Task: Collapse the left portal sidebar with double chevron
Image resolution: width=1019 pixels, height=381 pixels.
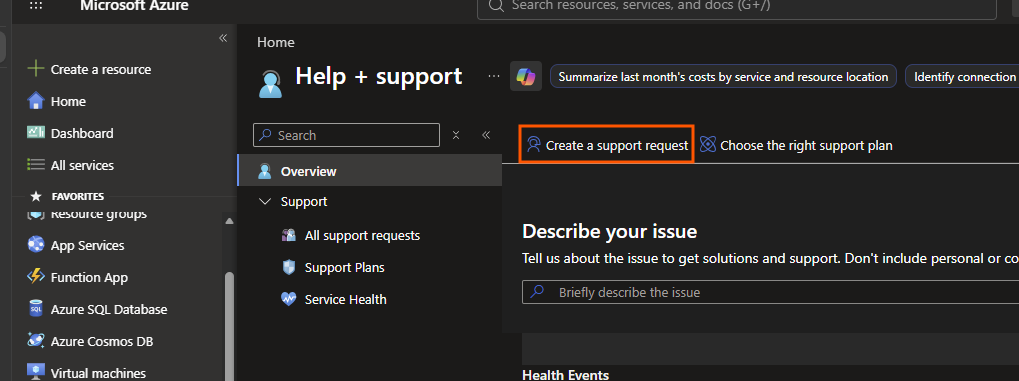Action: 223,38
